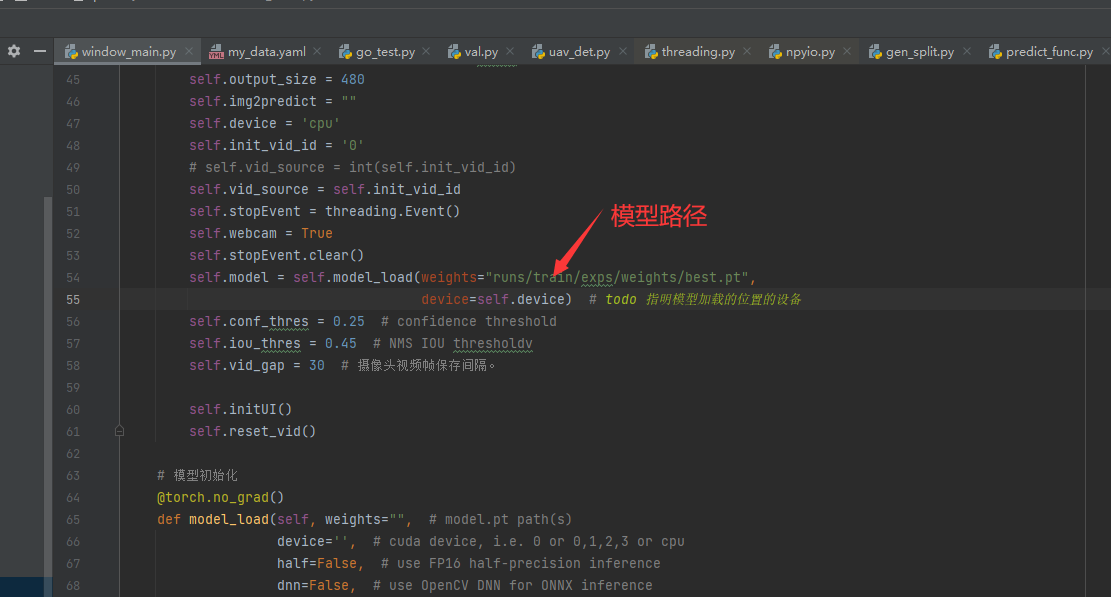The width and height of the screenshot is (1111, 597).
Task: Switch to uav_det.py tab
Action: 579,52
